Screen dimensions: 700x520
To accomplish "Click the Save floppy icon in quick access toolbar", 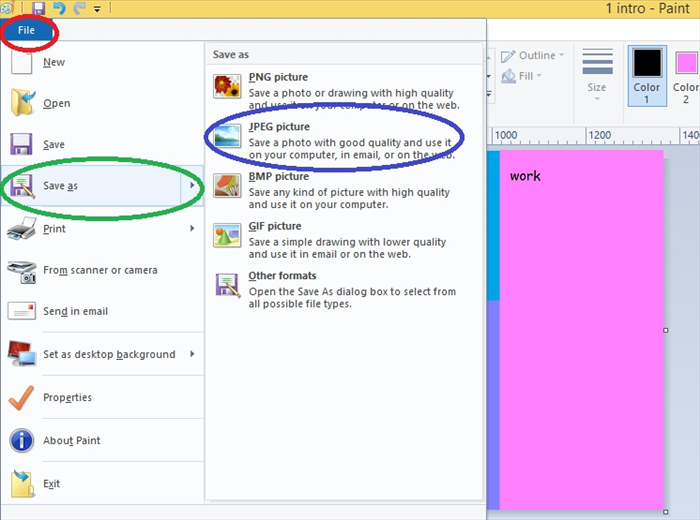I will coord(38,8).
